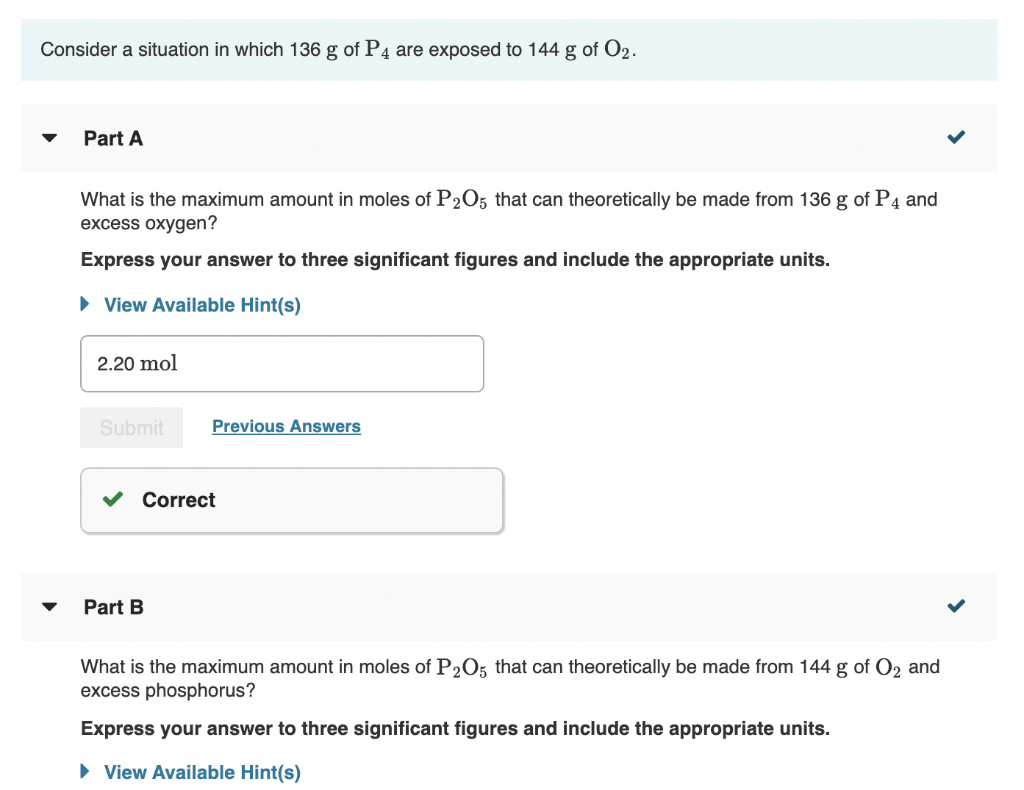Viewport: 1024px width, 790px height.
Task: Collapse the Part B section
Action: pyautogui.click(x=49, y=607)
